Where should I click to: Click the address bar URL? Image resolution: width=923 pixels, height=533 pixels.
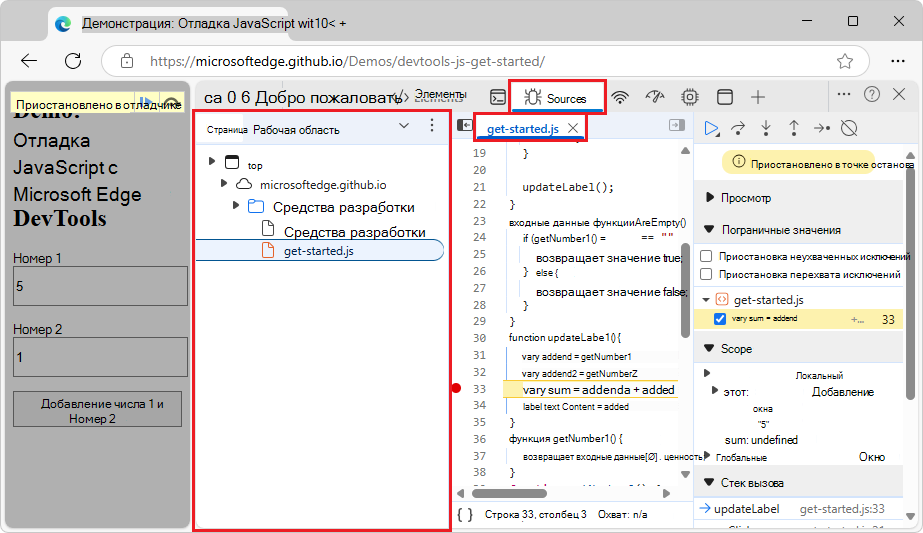click(347, 61)
